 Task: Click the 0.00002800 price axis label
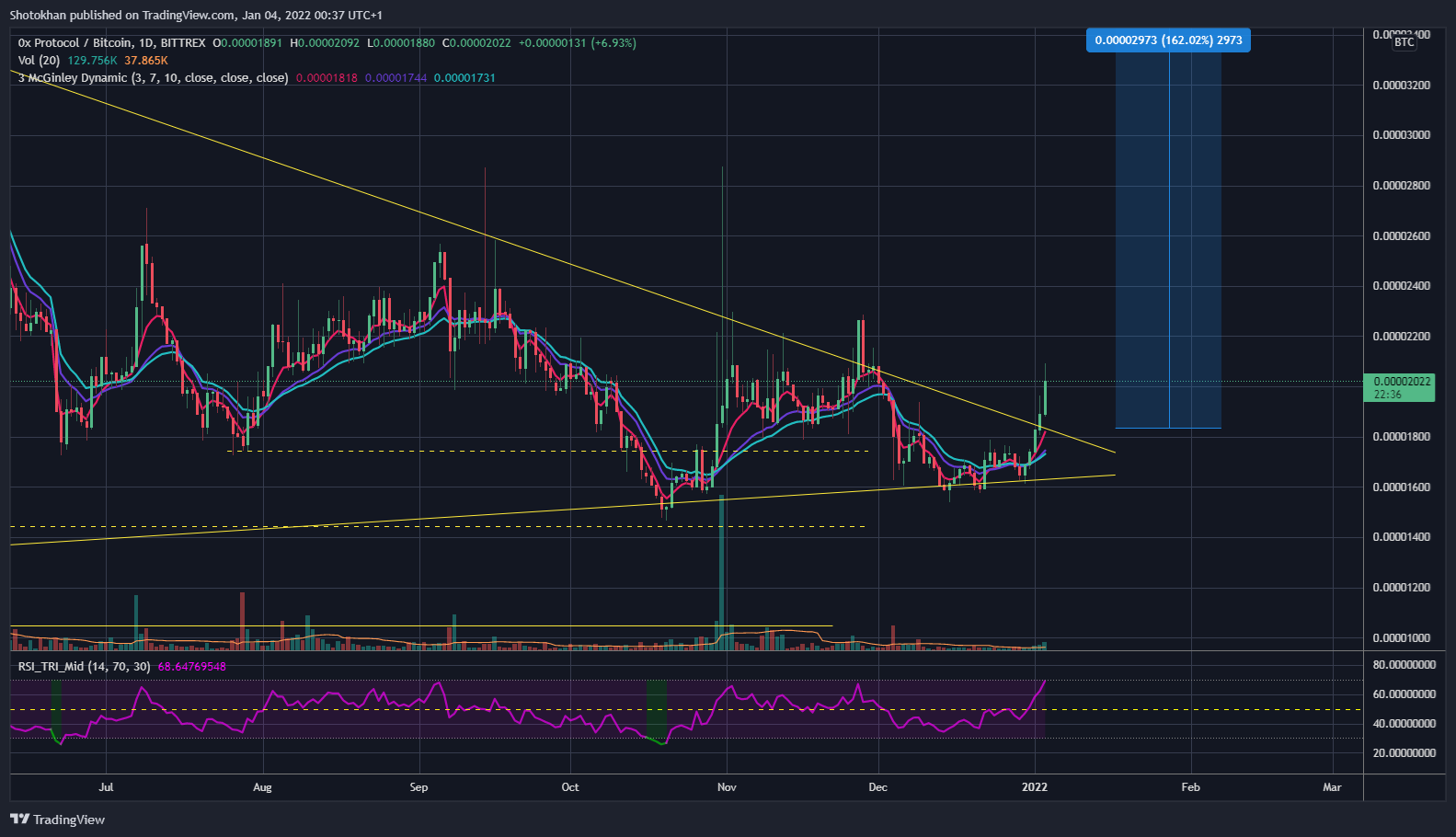(x=1402, y=186)
